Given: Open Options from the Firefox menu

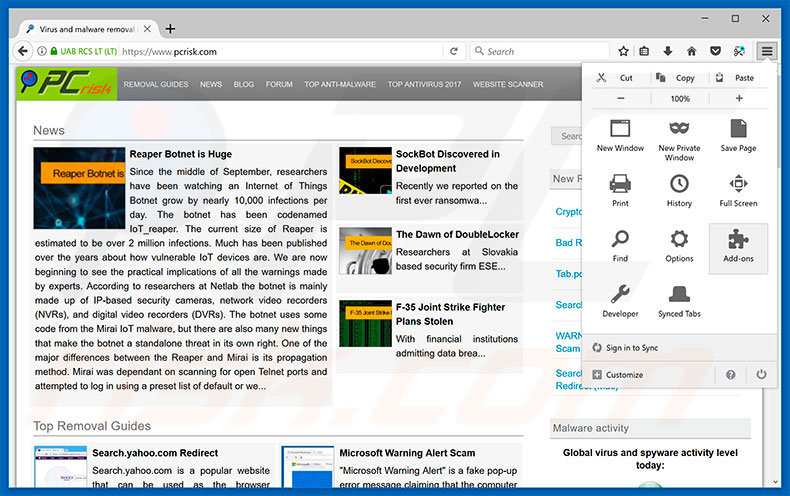Looking at the screenshot, I should tap(679, 247).
